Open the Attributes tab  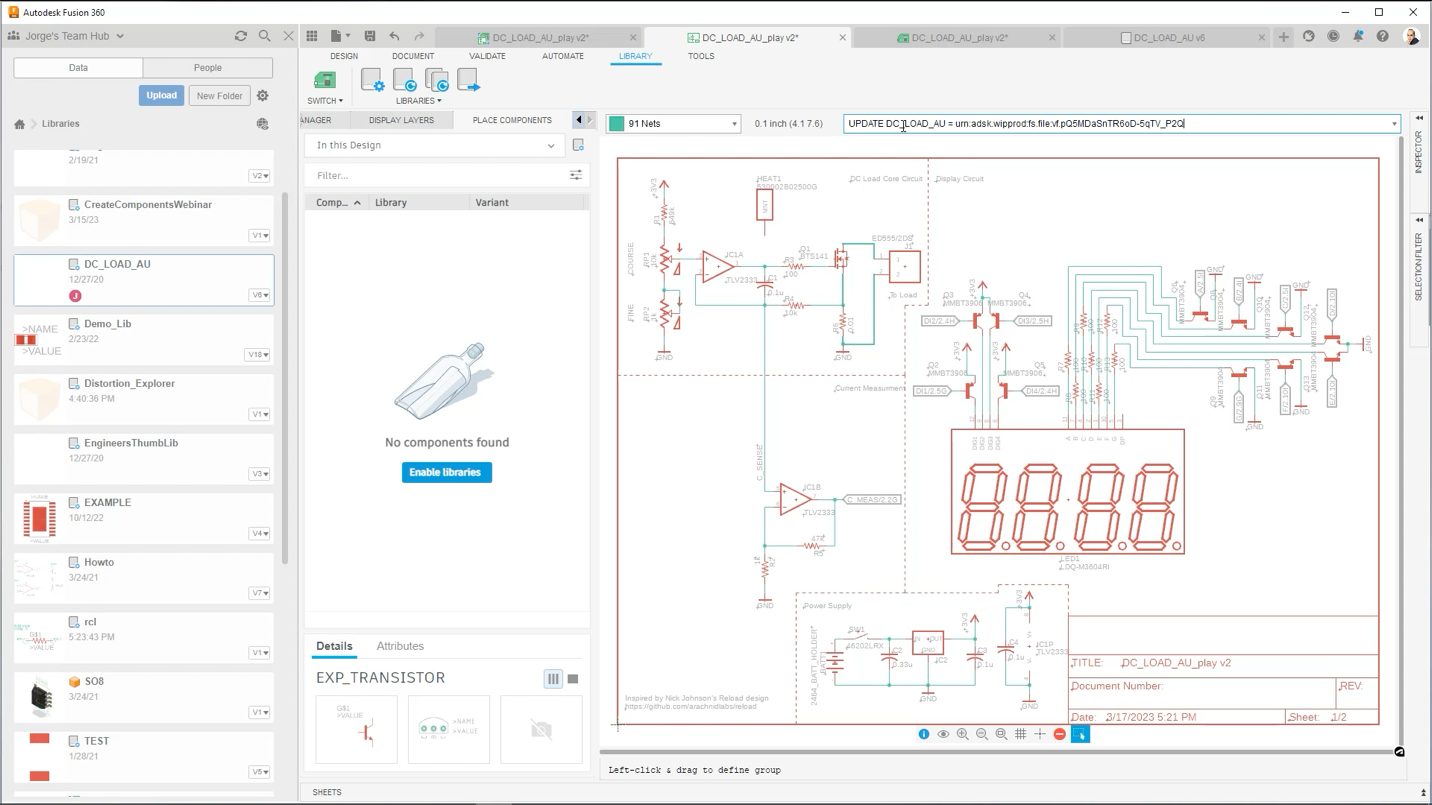tap(400, 646)
